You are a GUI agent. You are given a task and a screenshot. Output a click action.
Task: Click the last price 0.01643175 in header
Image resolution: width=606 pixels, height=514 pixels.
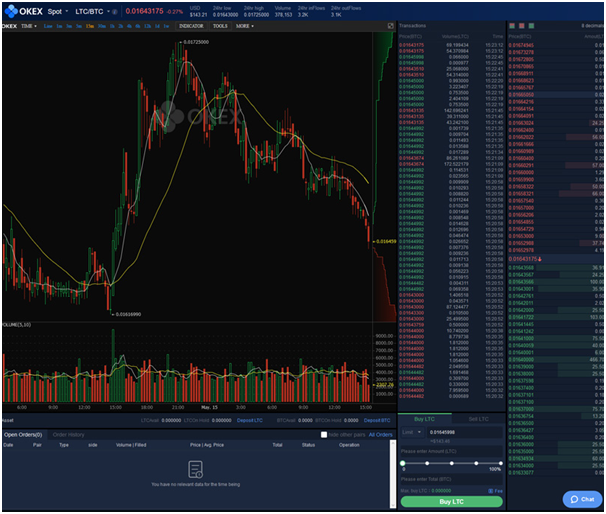coord(145,11)
